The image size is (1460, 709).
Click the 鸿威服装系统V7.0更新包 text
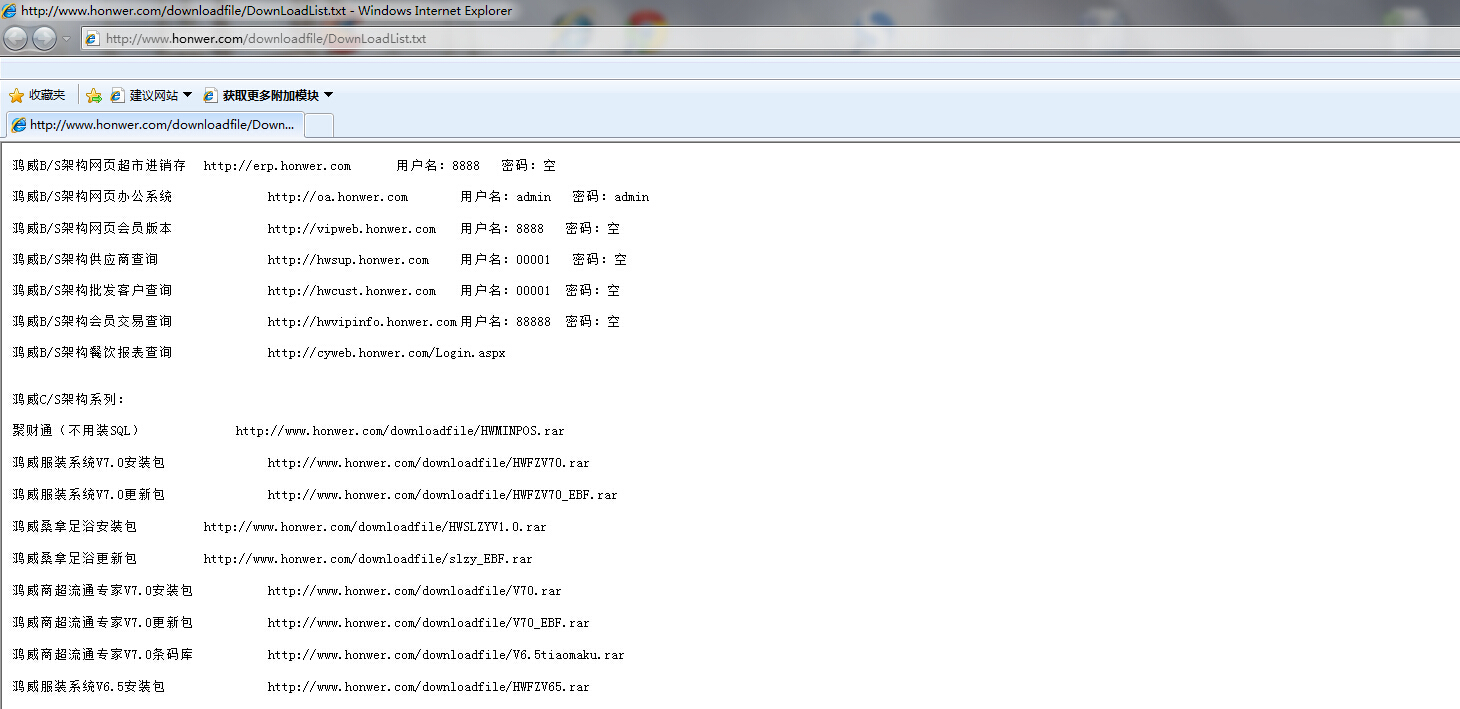[88, 495]
